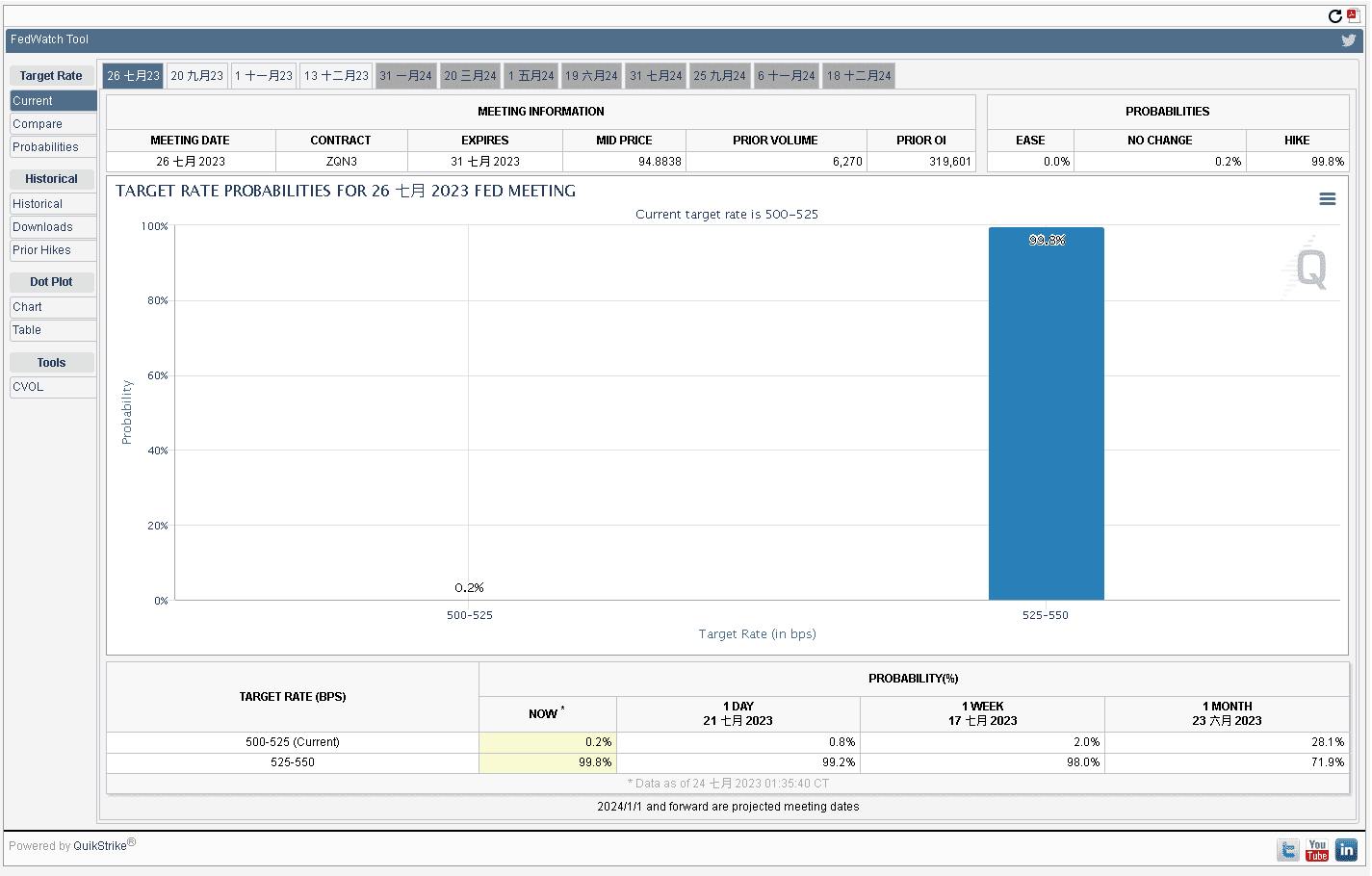Image resolution: width=1372 pixels, height=876 pixels.
Task: Follow the QuikStrike link in the footer
Action: [100, 846]
